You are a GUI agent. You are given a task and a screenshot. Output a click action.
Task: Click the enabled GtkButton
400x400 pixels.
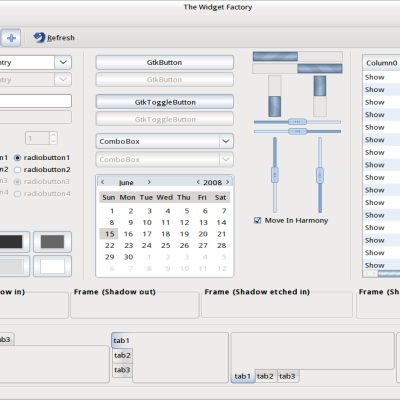point(165,62)
